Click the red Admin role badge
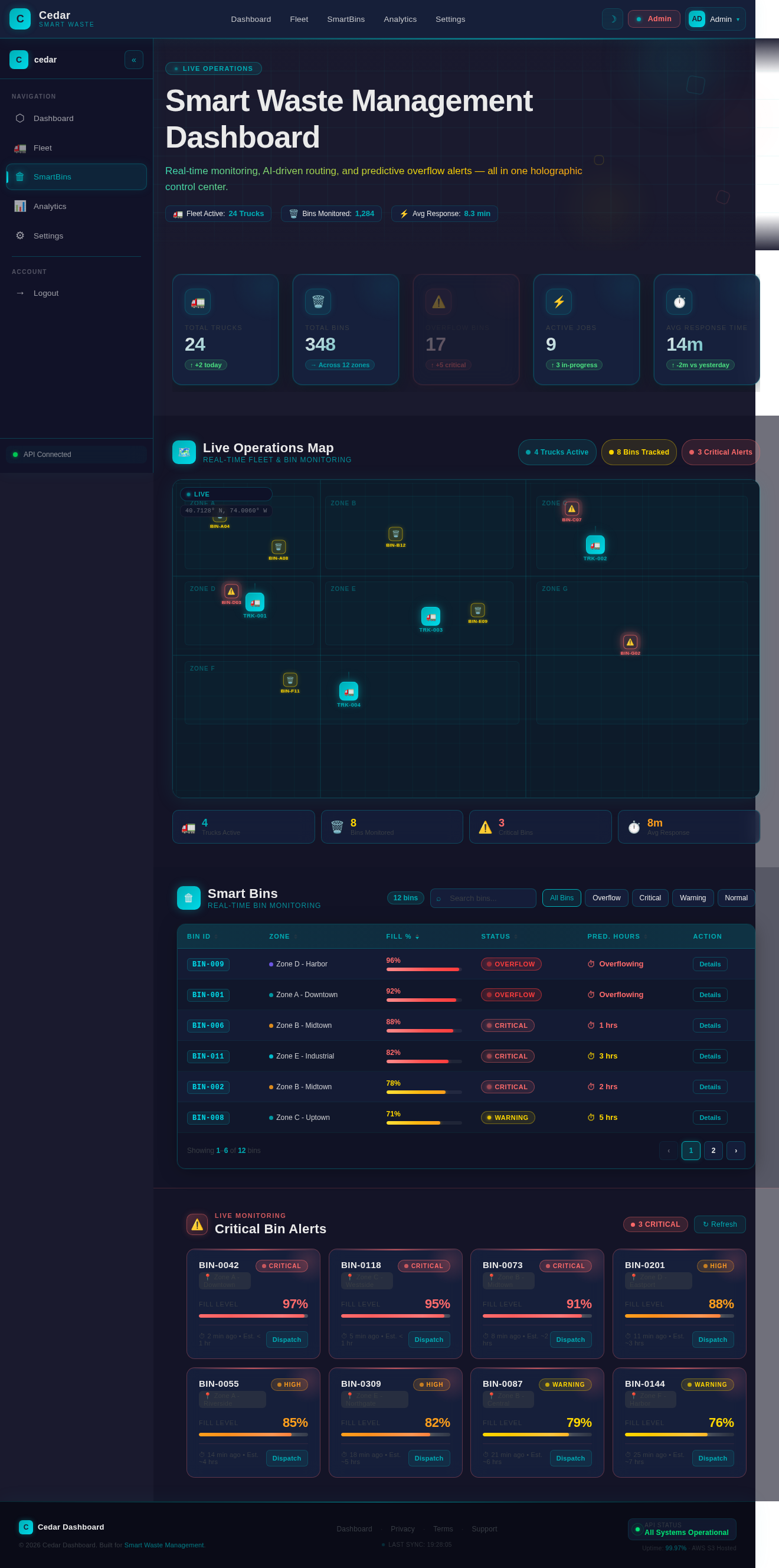 [654, 19]
